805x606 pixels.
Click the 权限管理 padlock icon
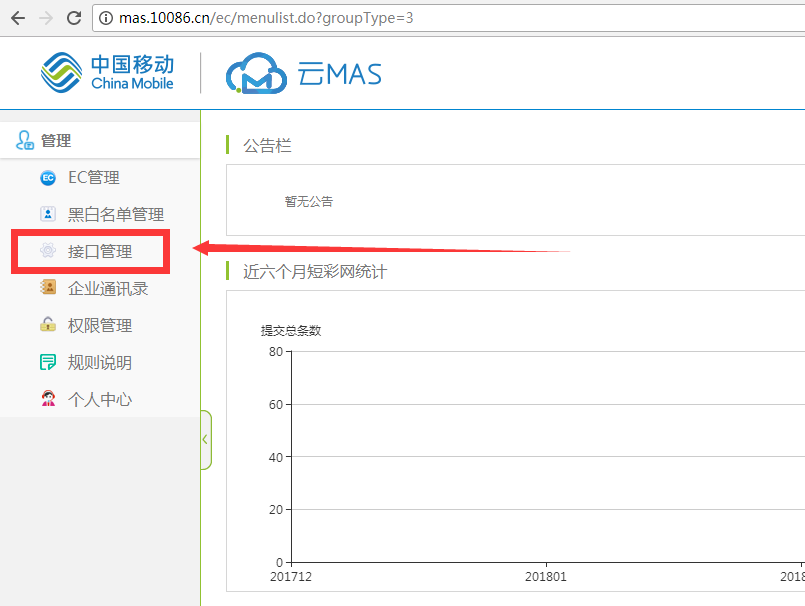point(47,325)
